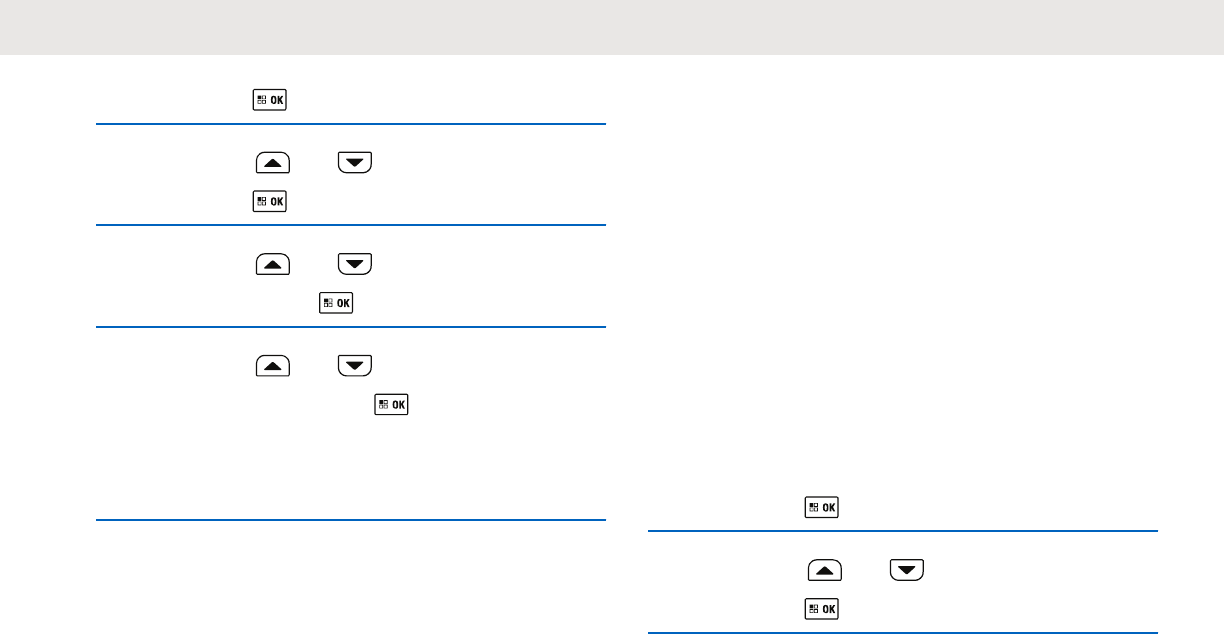
Task: Click second blue divider line in left column
Action: pyautogui.click(x=351, y=225)
